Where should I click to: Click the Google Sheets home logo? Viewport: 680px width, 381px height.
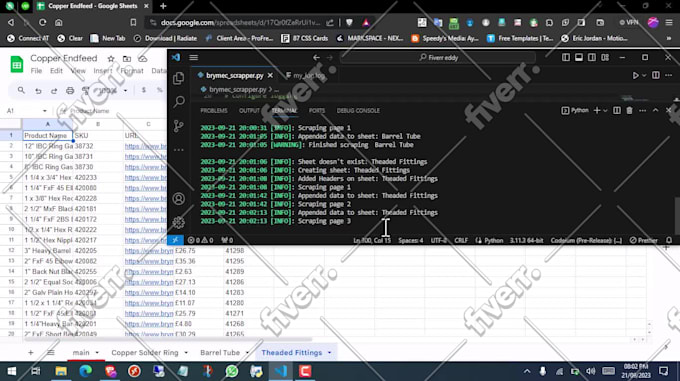17,65
